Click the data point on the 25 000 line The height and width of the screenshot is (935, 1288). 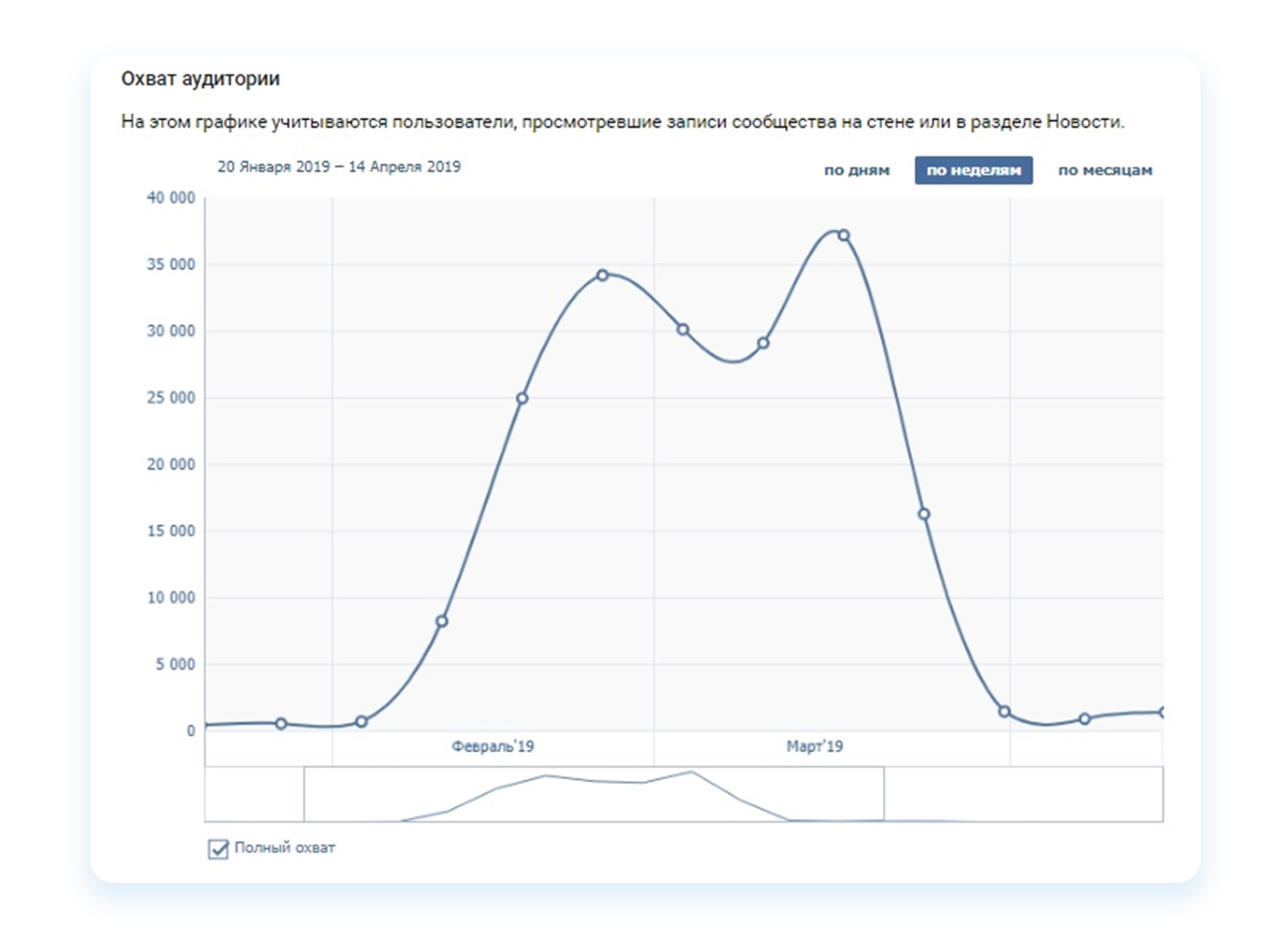pyautogui.click(x=522, y=399)
